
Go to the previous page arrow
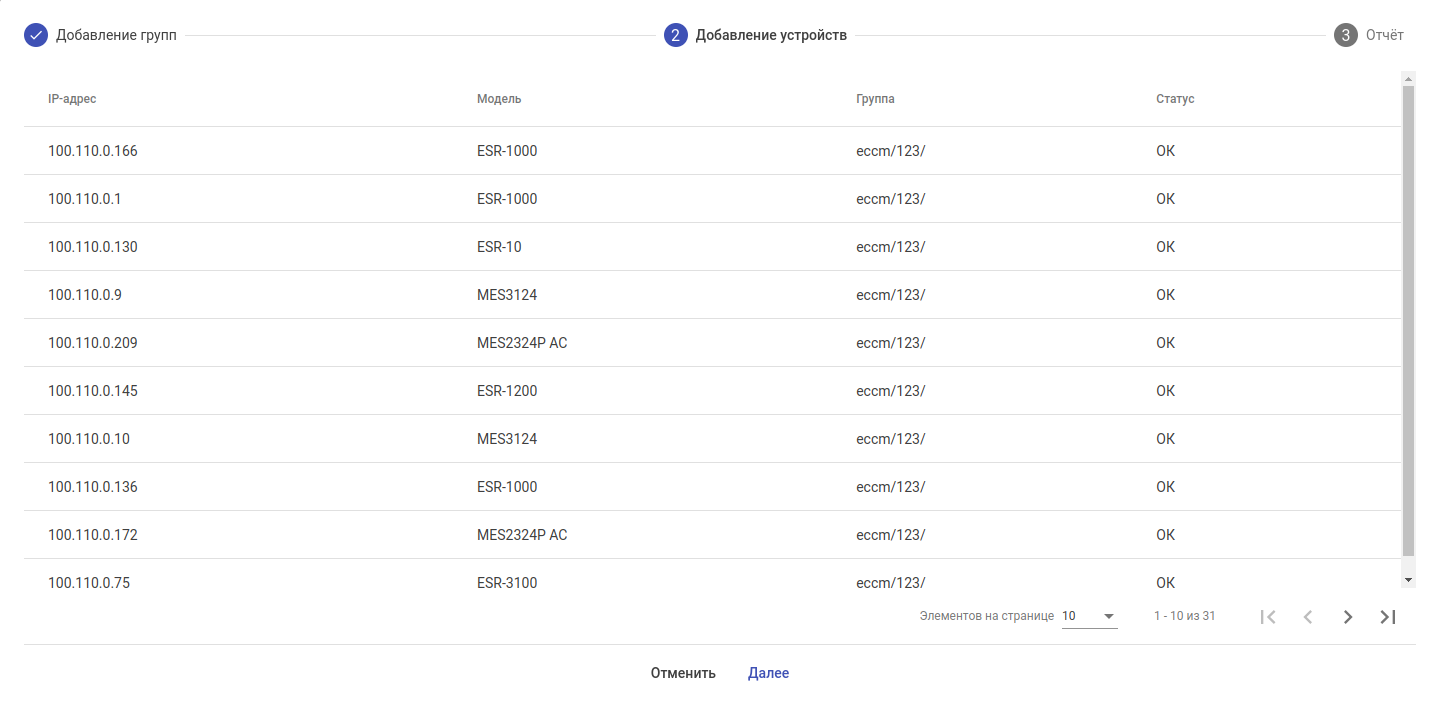coord(1308,617)
